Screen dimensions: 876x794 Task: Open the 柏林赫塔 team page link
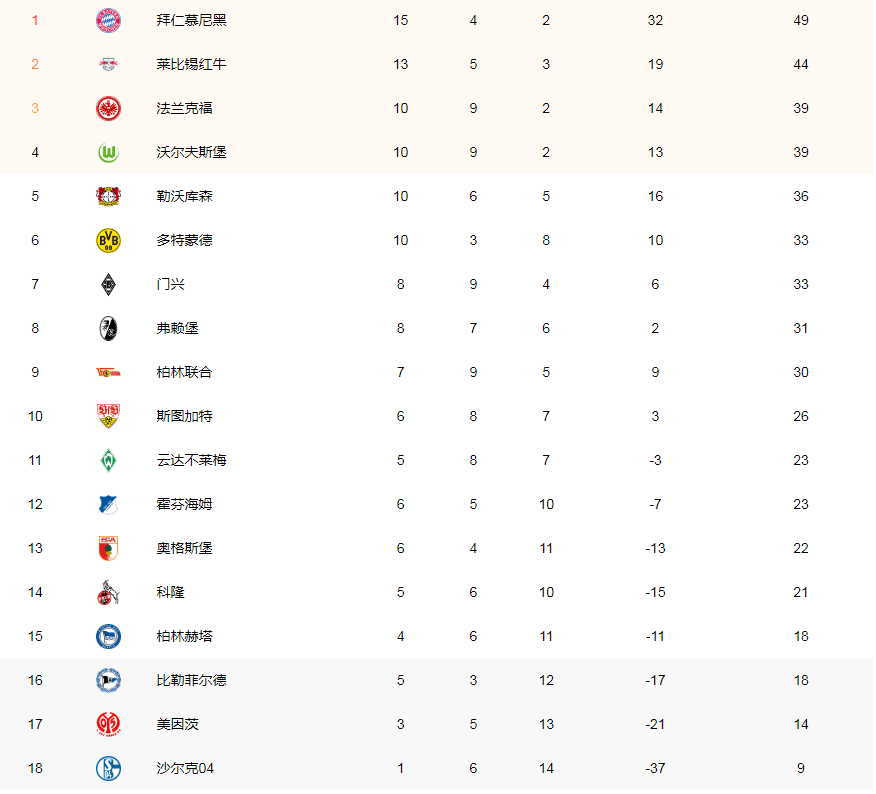[185, 636]
